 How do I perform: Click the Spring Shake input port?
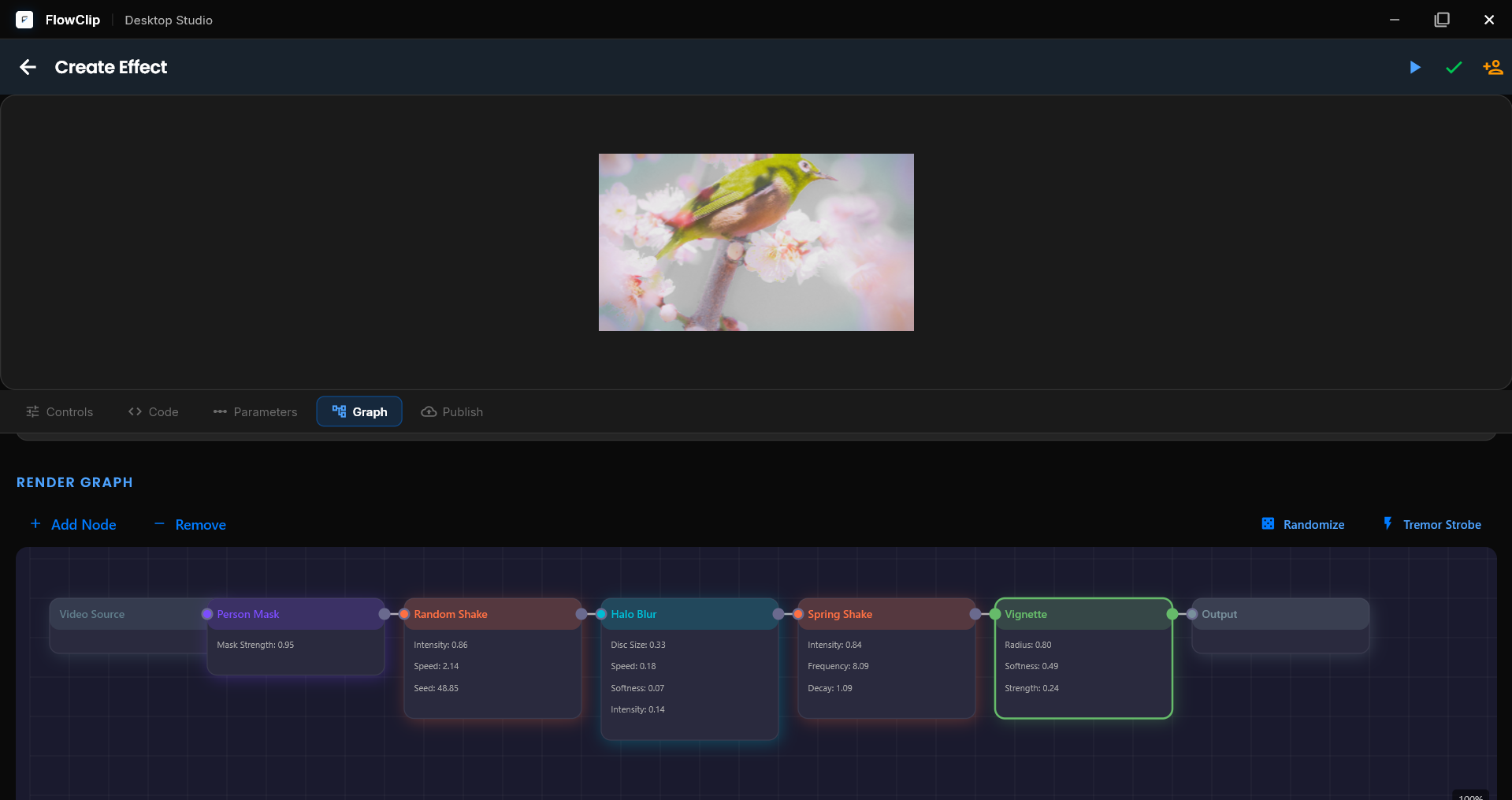(x=798, y=614)
